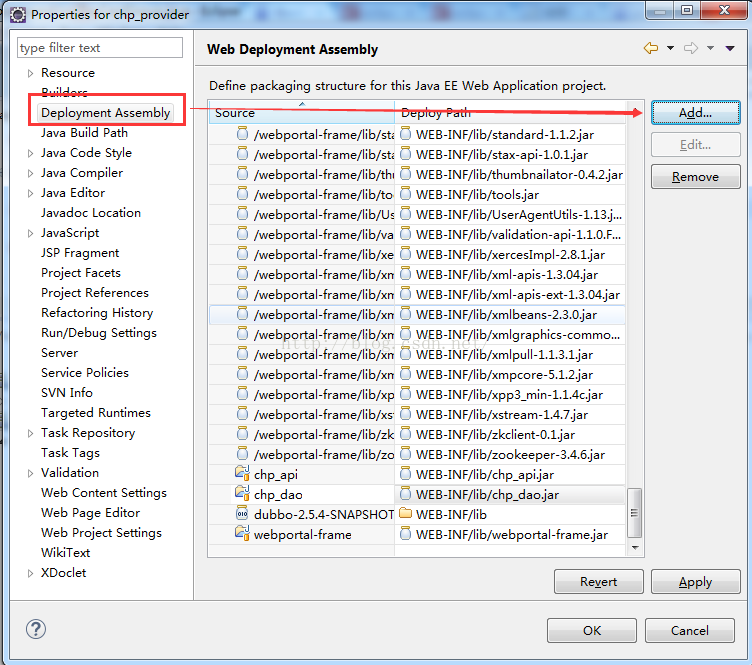This screenshot has width=752, height=665.
Task: Click jar icon beside WEB-INF/lib/tools.jar
Action: [x=405, y=194]
